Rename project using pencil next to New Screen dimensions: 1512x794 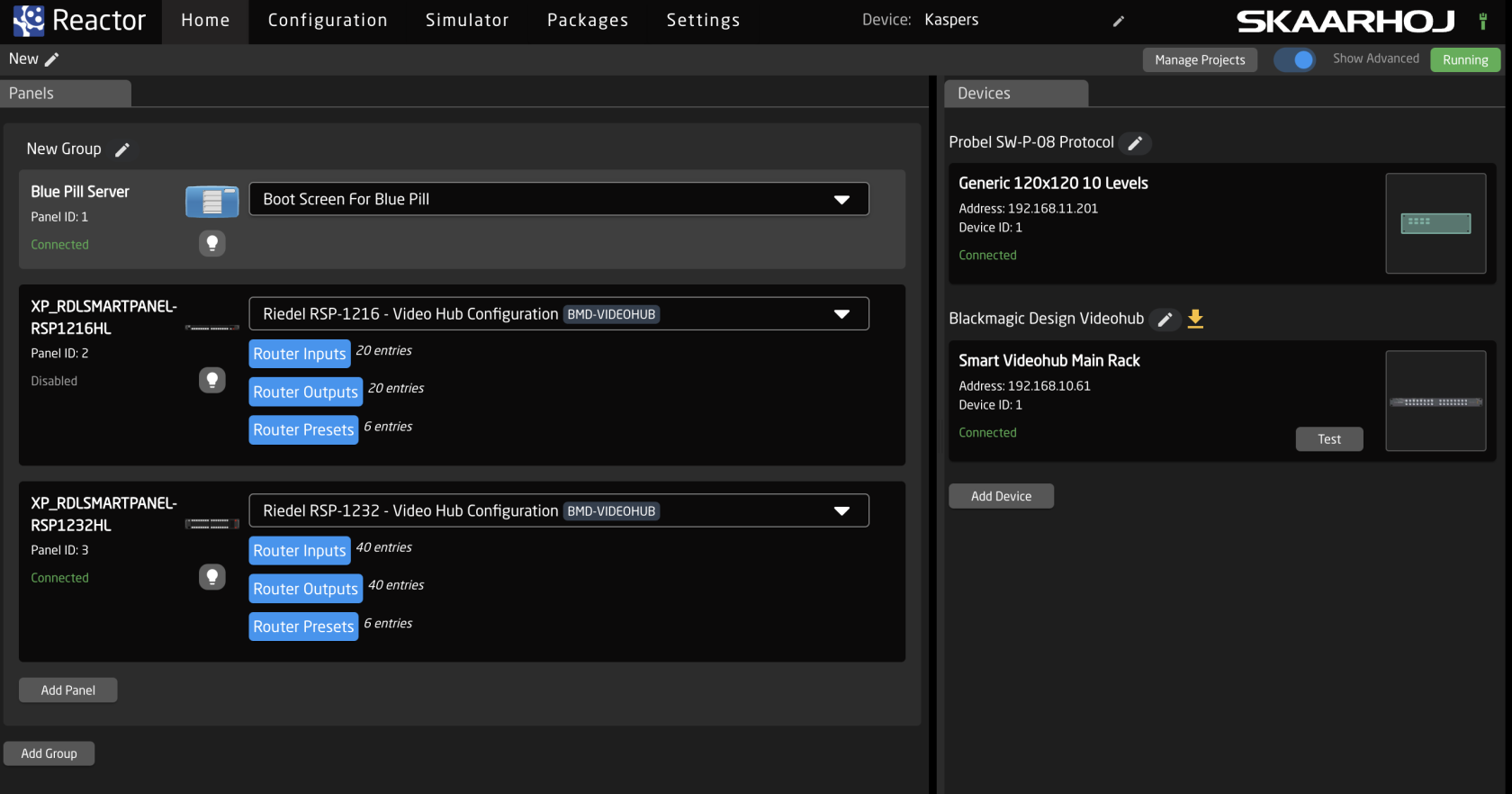click(x=52, y=59)
